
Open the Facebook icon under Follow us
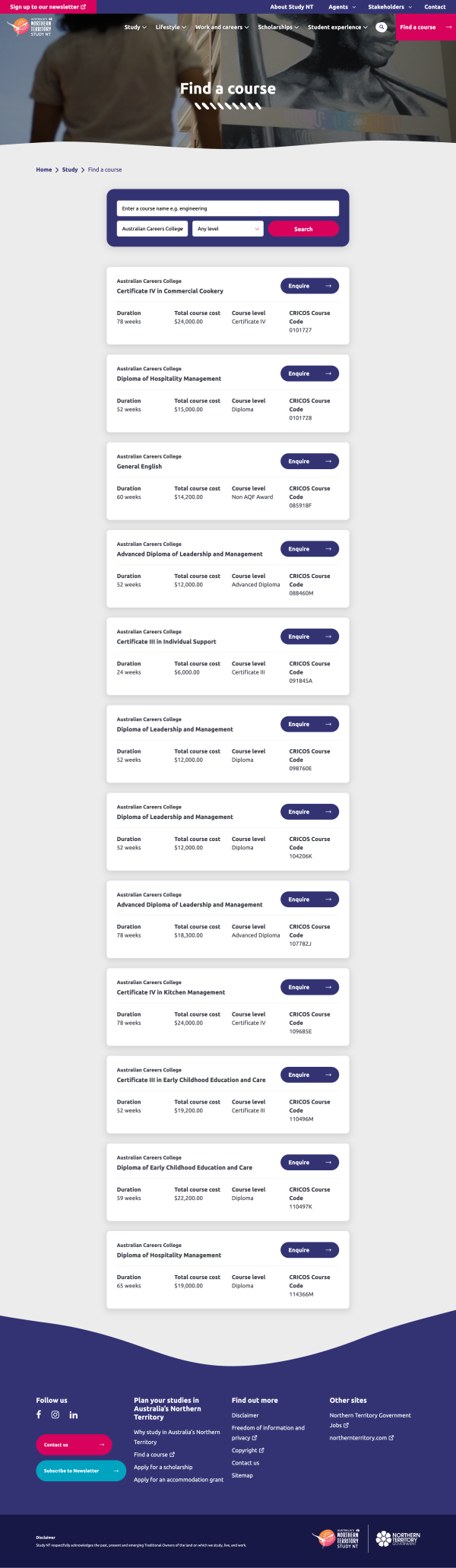(x=39, y=1414)
